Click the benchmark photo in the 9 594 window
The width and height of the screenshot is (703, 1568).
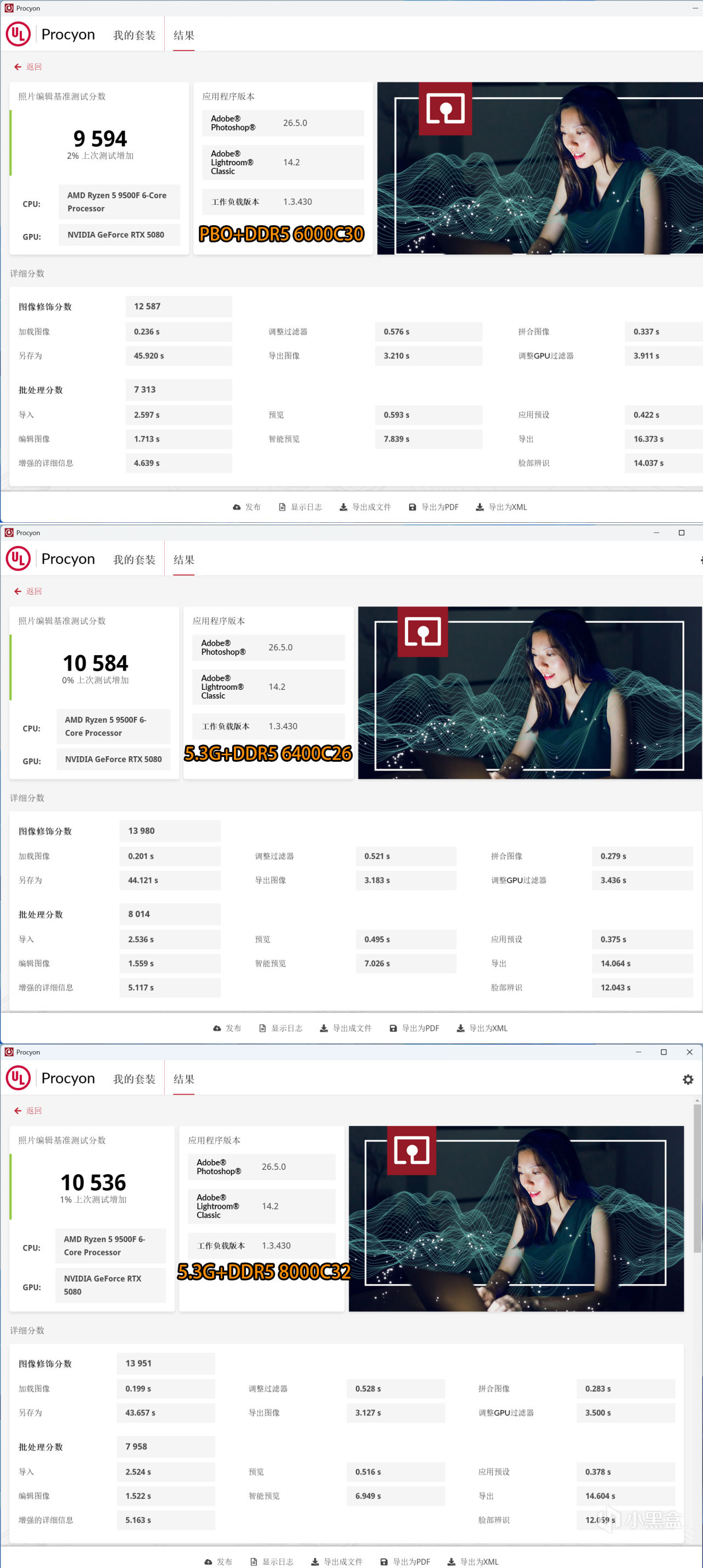click(540, 168)
